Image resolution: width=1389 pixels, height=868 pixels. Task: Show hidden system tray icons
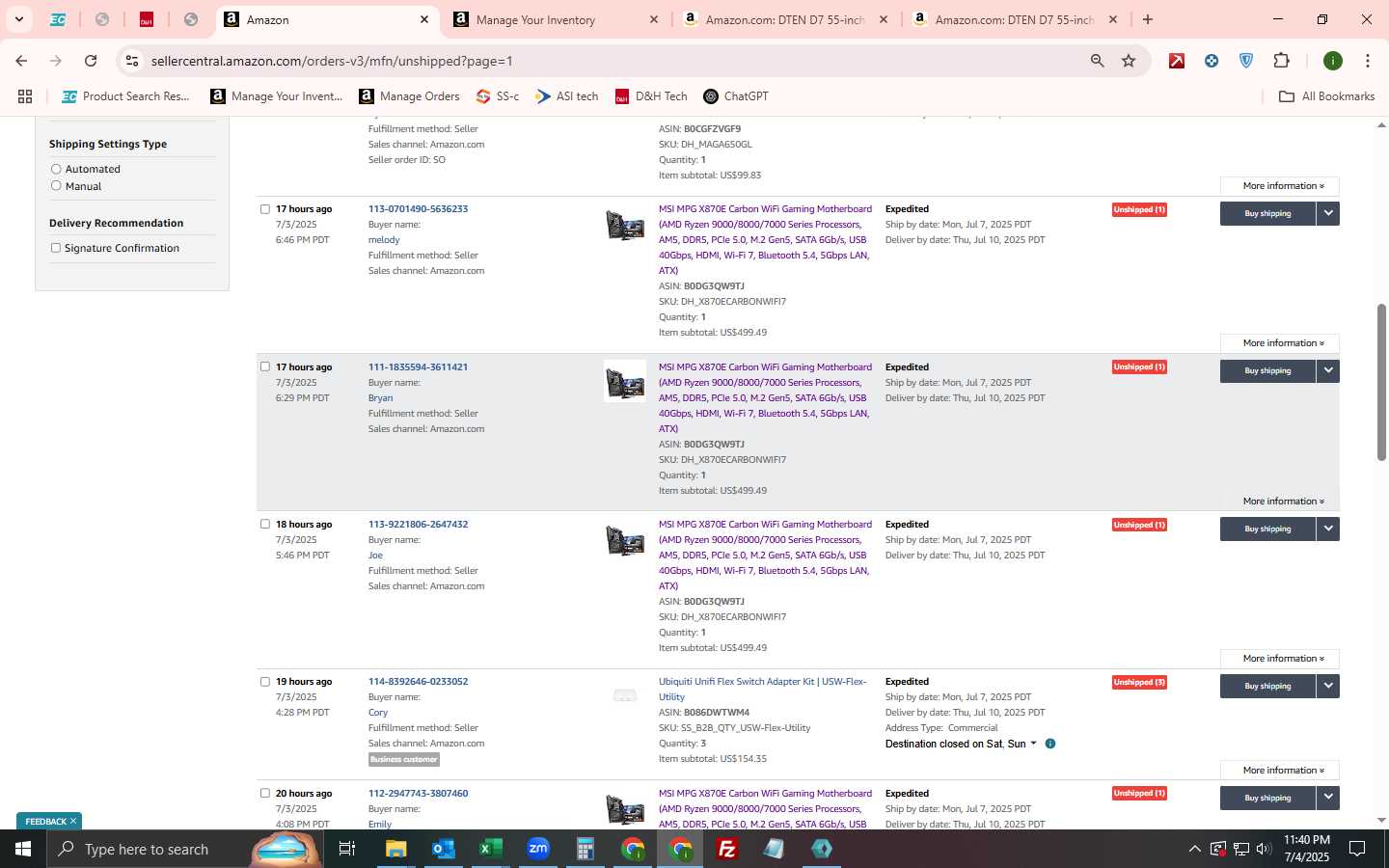pyautogui.click(x=1194, y=849)
